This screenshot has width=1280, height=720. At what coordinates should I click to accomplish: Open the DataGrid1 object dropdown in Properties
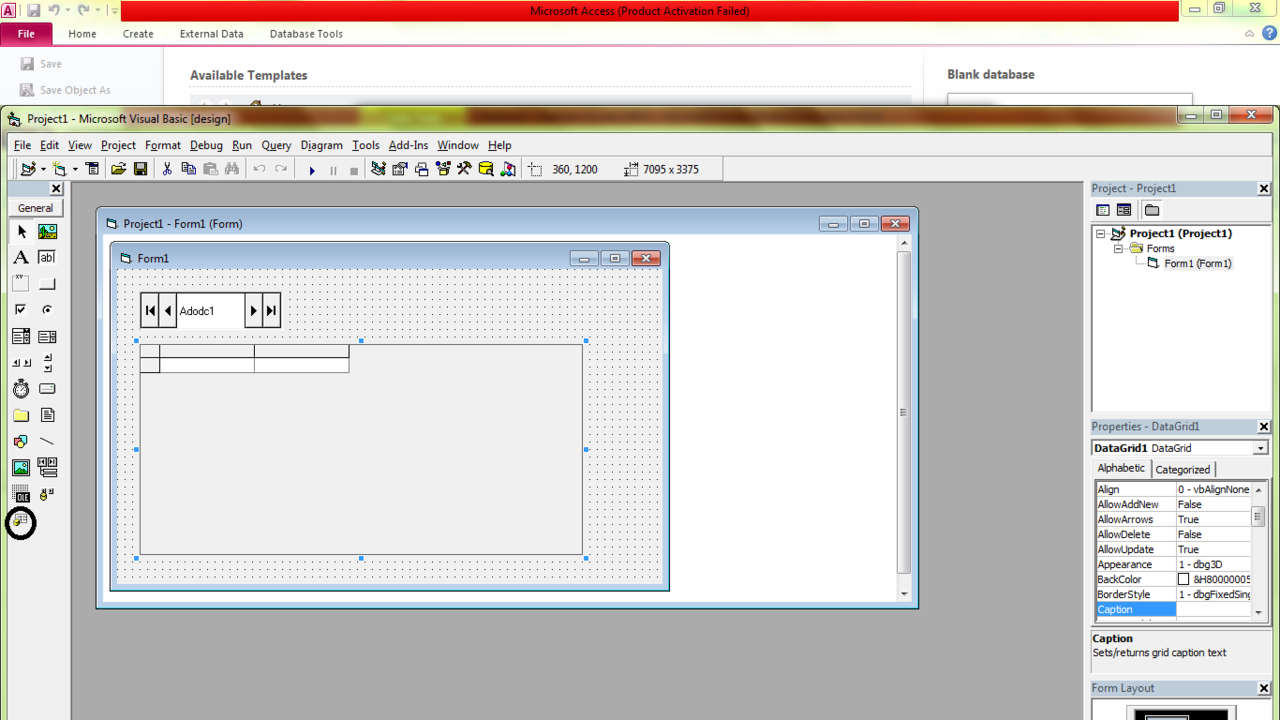pyautogui.click(x=1260, y=448)
